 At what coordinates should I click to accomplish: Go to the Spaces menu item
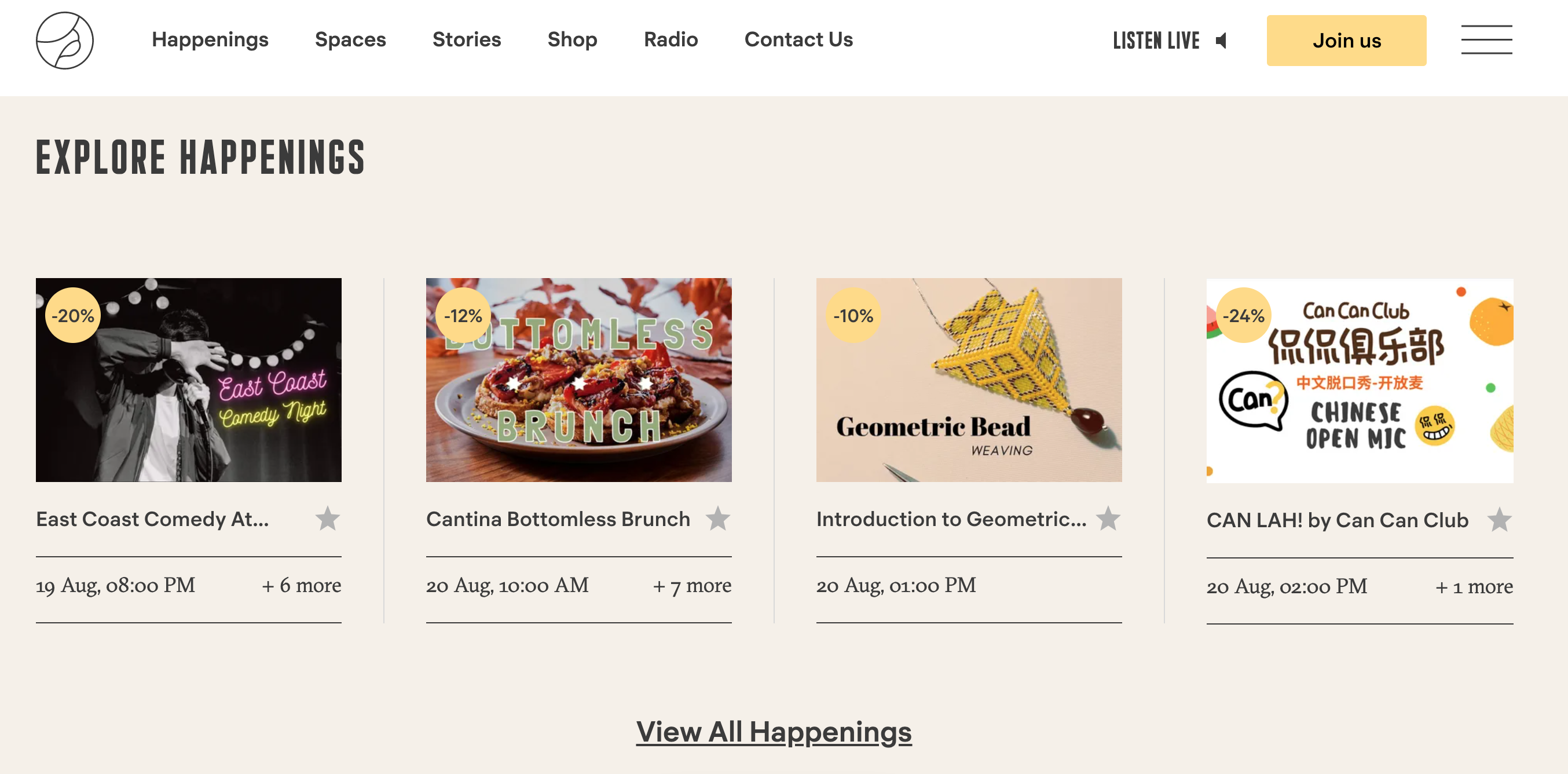tap(351, 39)
